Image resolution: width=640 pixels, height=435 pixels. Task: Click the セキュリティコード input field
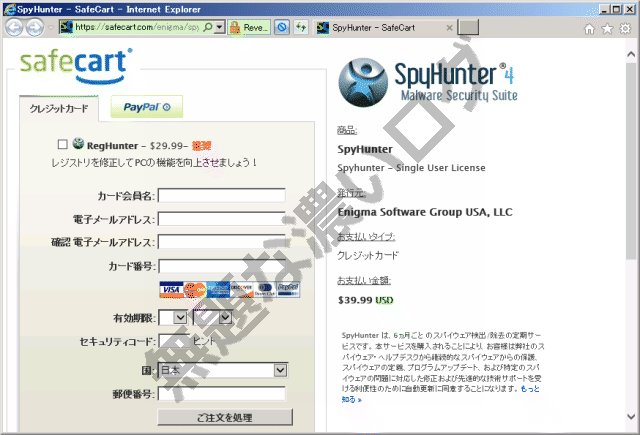tap(174, 341)
